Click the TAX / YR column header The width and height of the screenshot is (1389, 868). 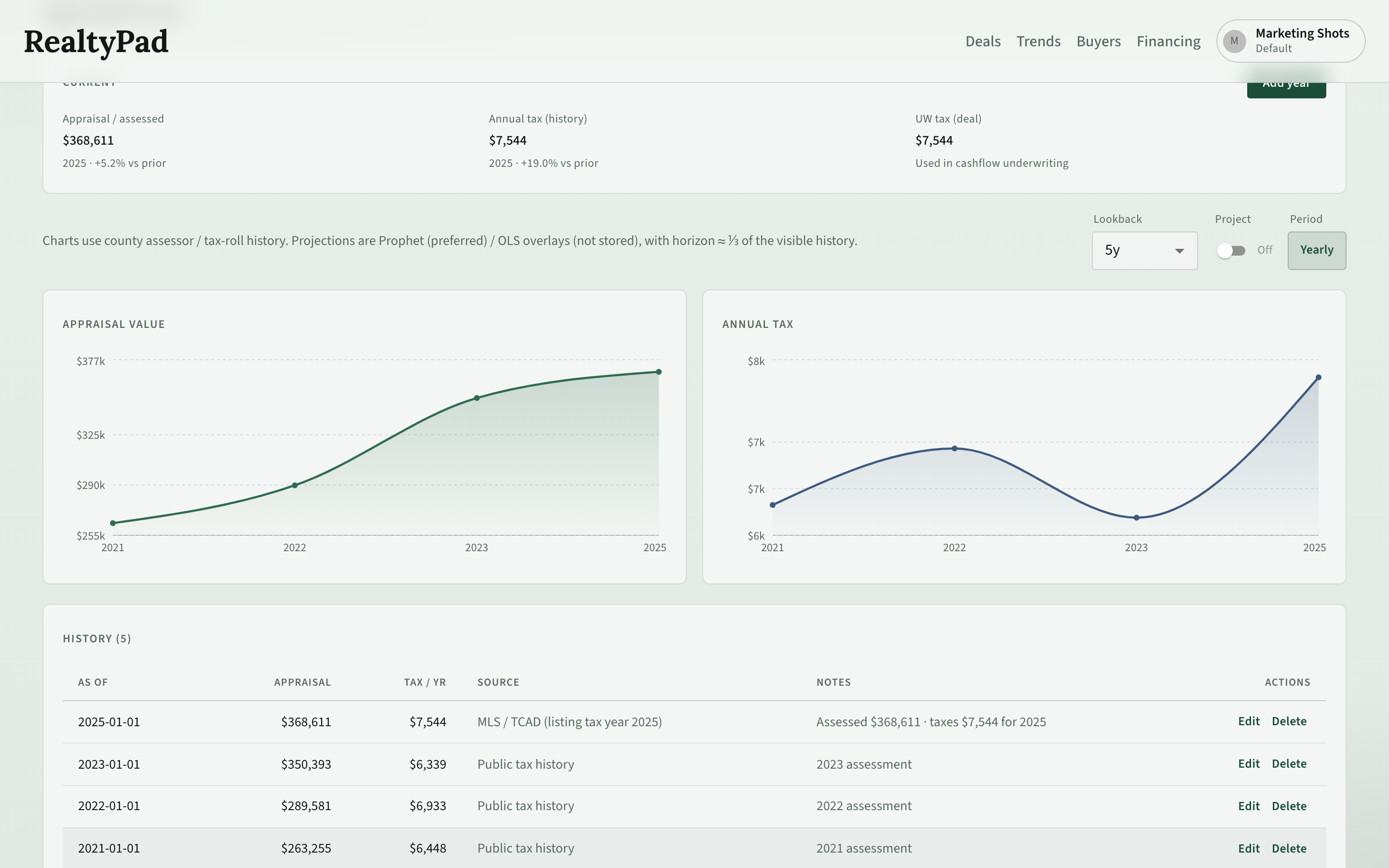[425, 682]
